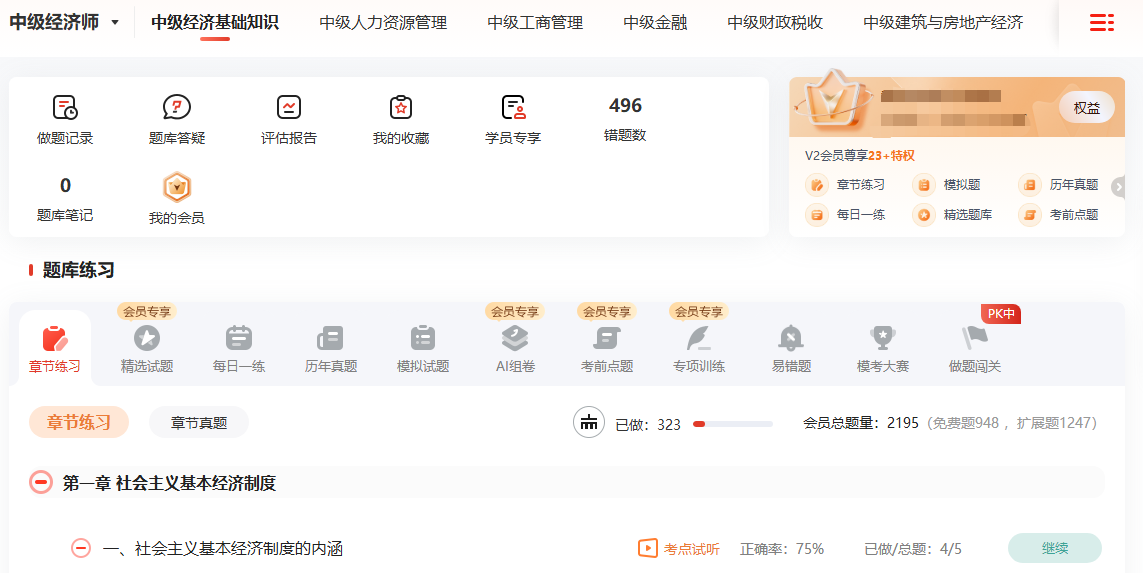
Task: Switch to the 中级金融 subject tab
Action: click(655, 22)
